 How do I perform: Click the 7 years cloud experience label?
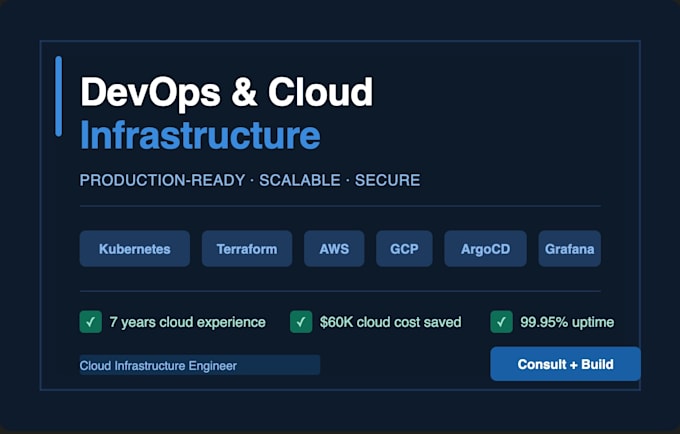187,322
